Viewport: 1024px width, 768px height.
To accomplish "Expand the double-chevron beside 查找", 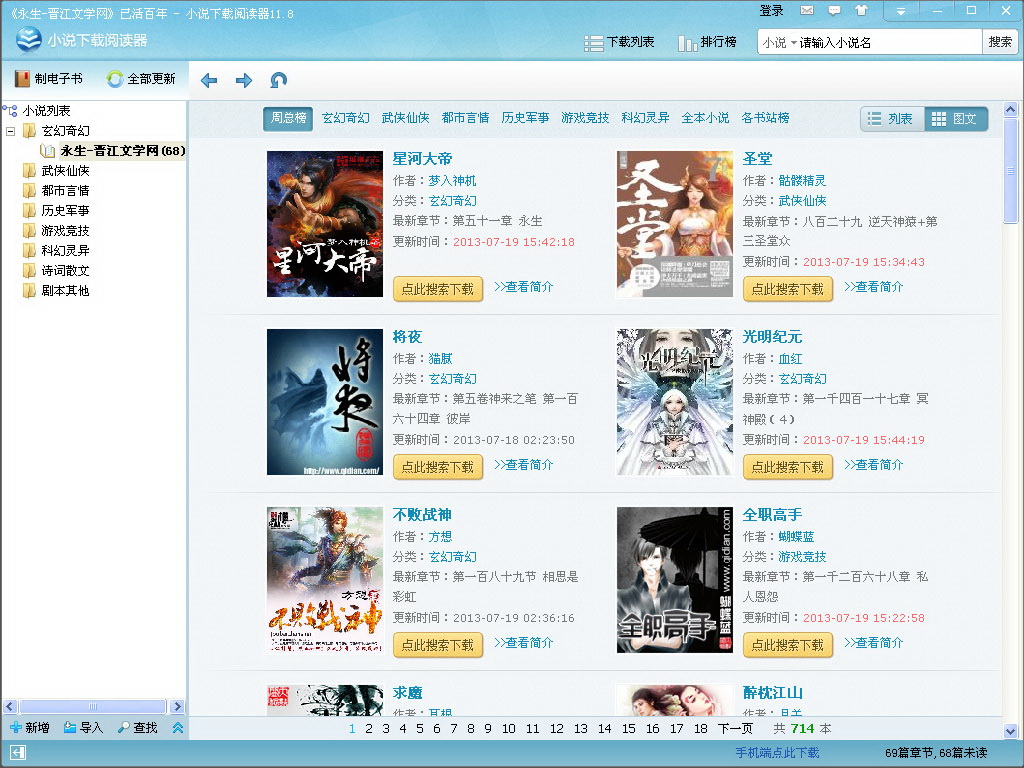I will tap(177, 728).
